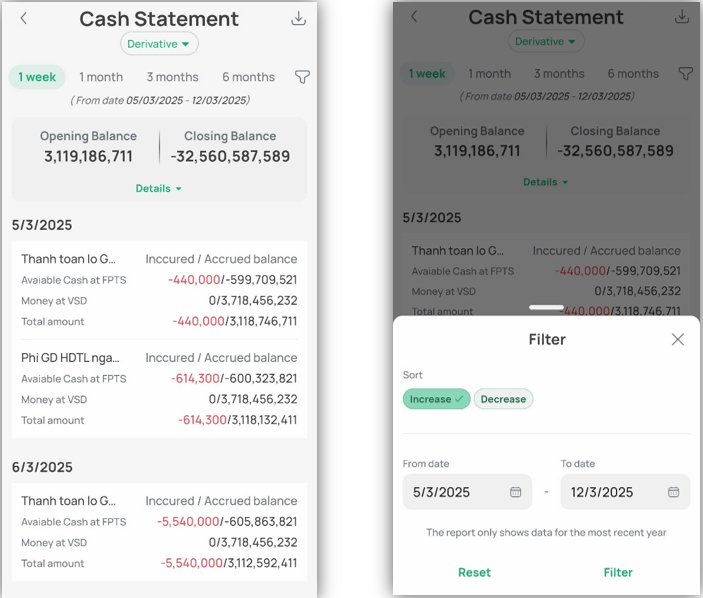Open the filter funnel icon on left screen

click(302, 77)
